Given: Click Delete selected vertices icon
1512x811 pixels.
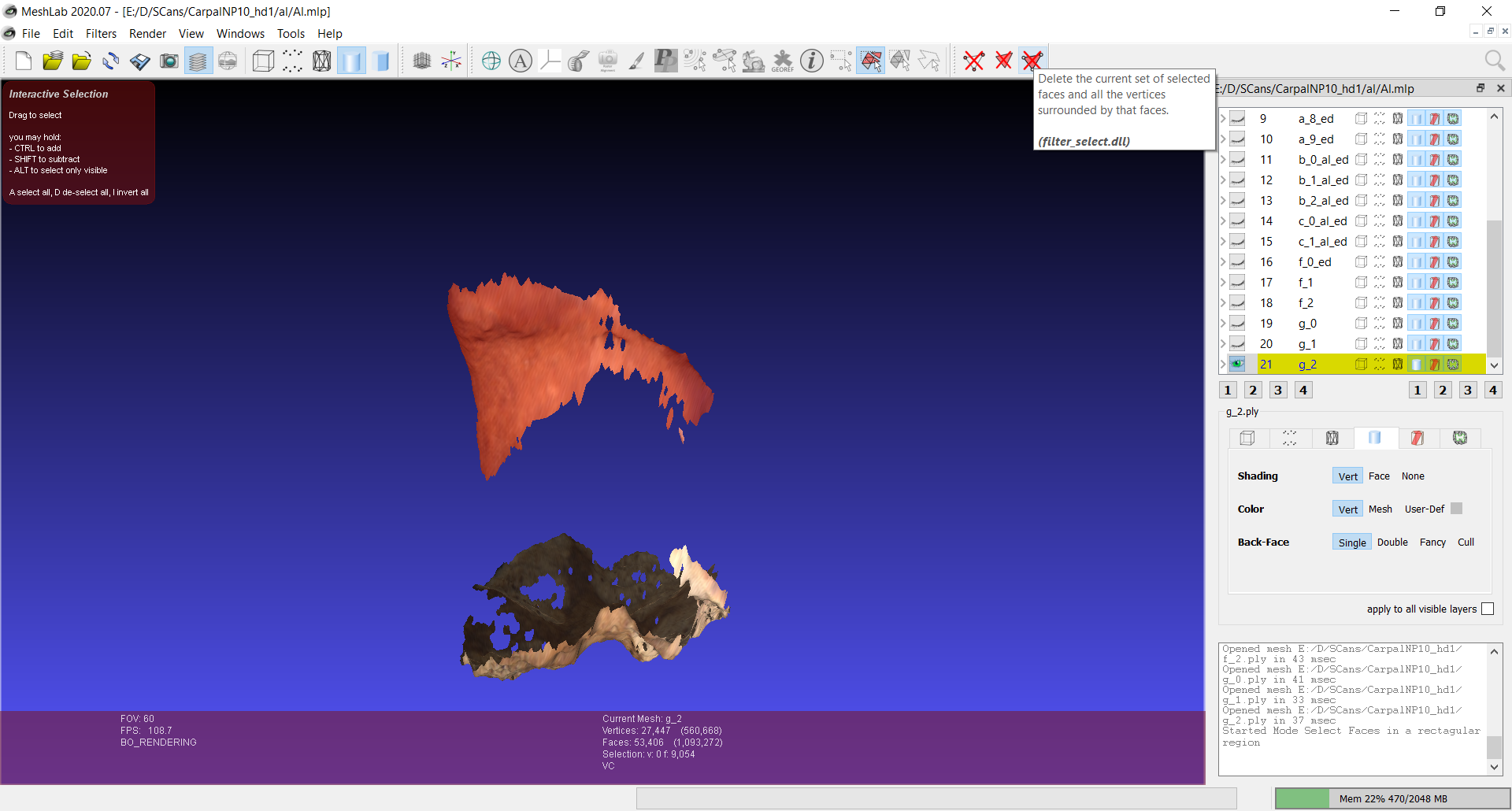Looking at the screenshot, I should pyautogui.click(x=973, y=61).
